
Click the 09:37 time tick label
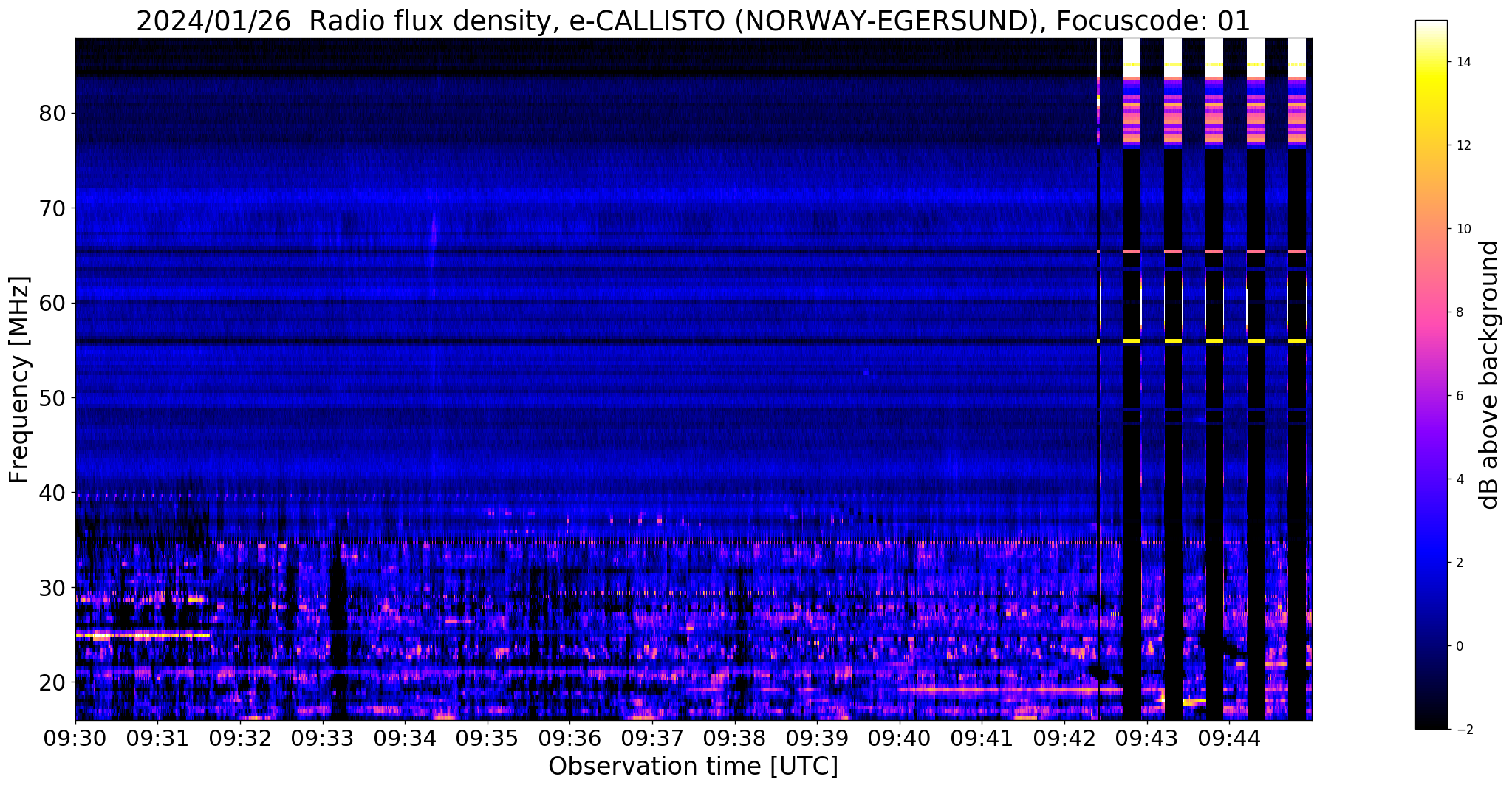tap(652, 737)
